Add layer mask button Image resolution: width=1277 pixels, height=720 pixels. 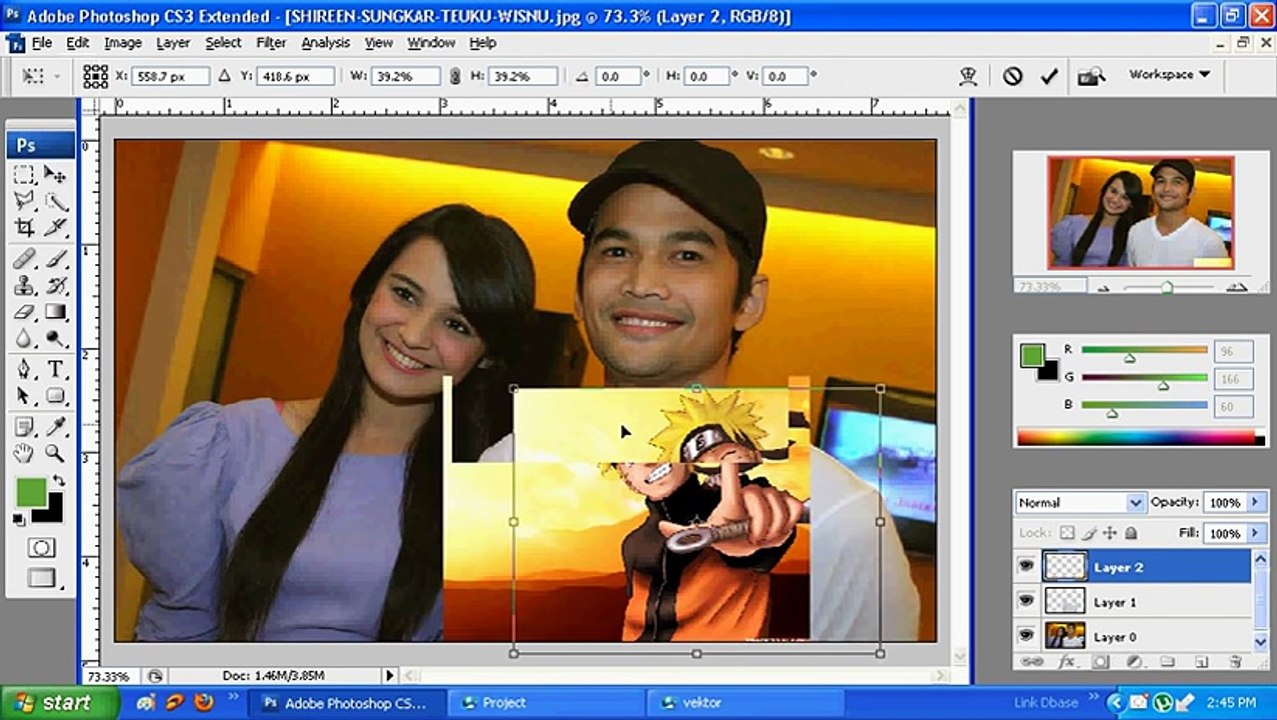click(1100, 661)
